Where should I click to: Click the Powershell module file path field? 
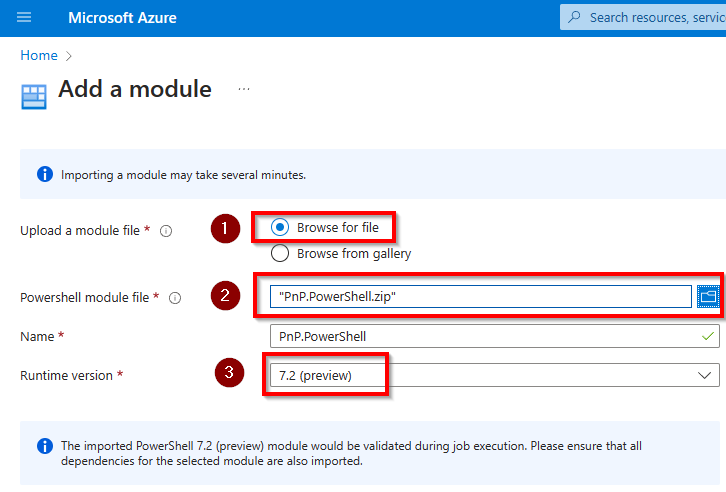(481, 296)
